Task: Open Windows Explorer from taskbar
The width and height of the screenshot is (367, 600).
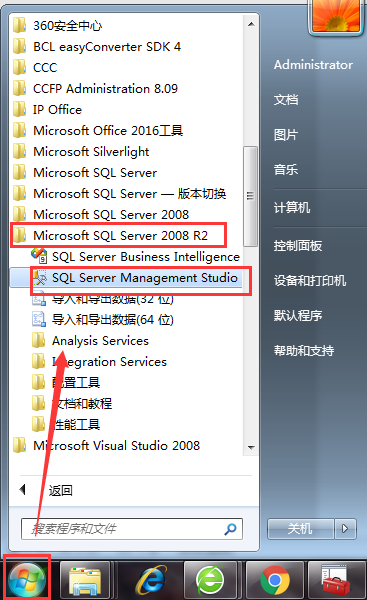Action: [85, 580]
